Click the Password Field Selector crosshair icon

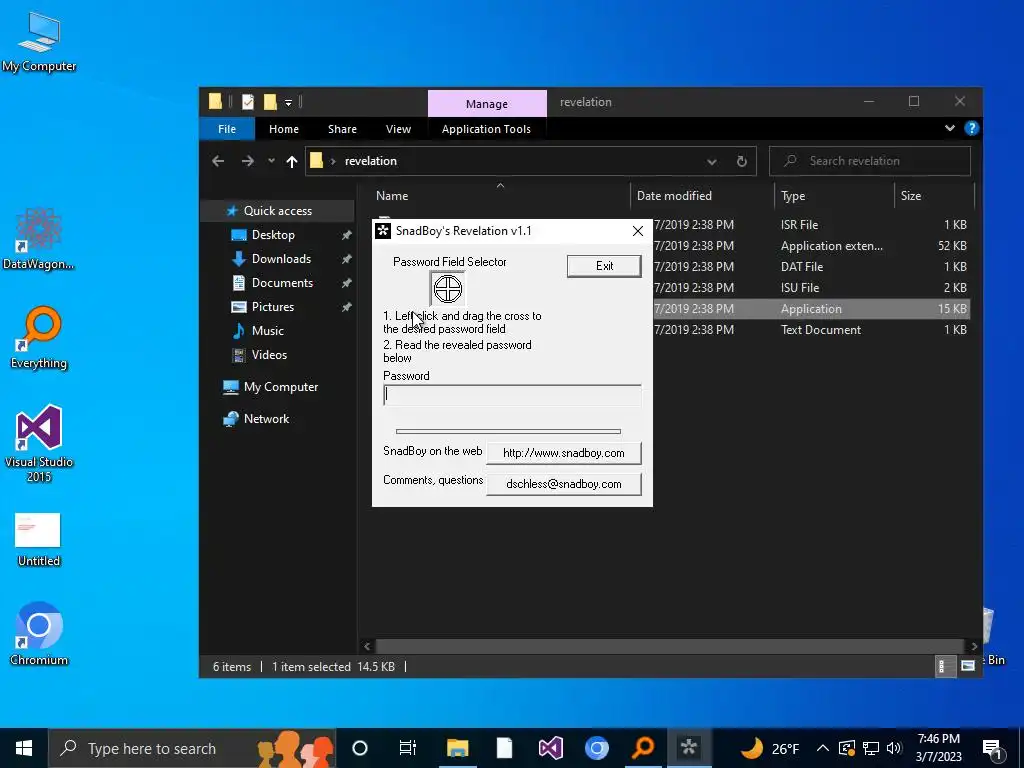(447, 289)
